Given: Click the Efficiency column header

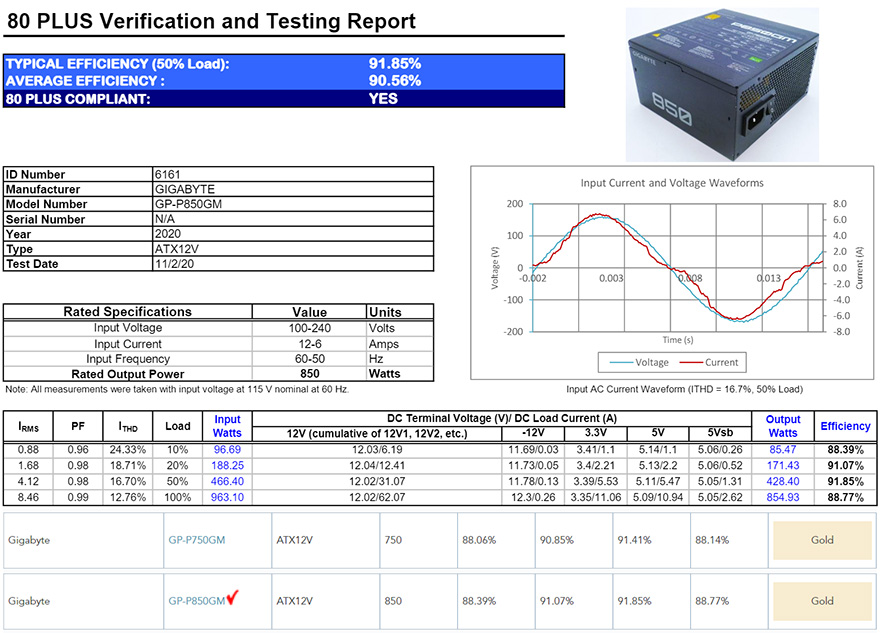Looking at the screenshot, I should tap(845, 426).
